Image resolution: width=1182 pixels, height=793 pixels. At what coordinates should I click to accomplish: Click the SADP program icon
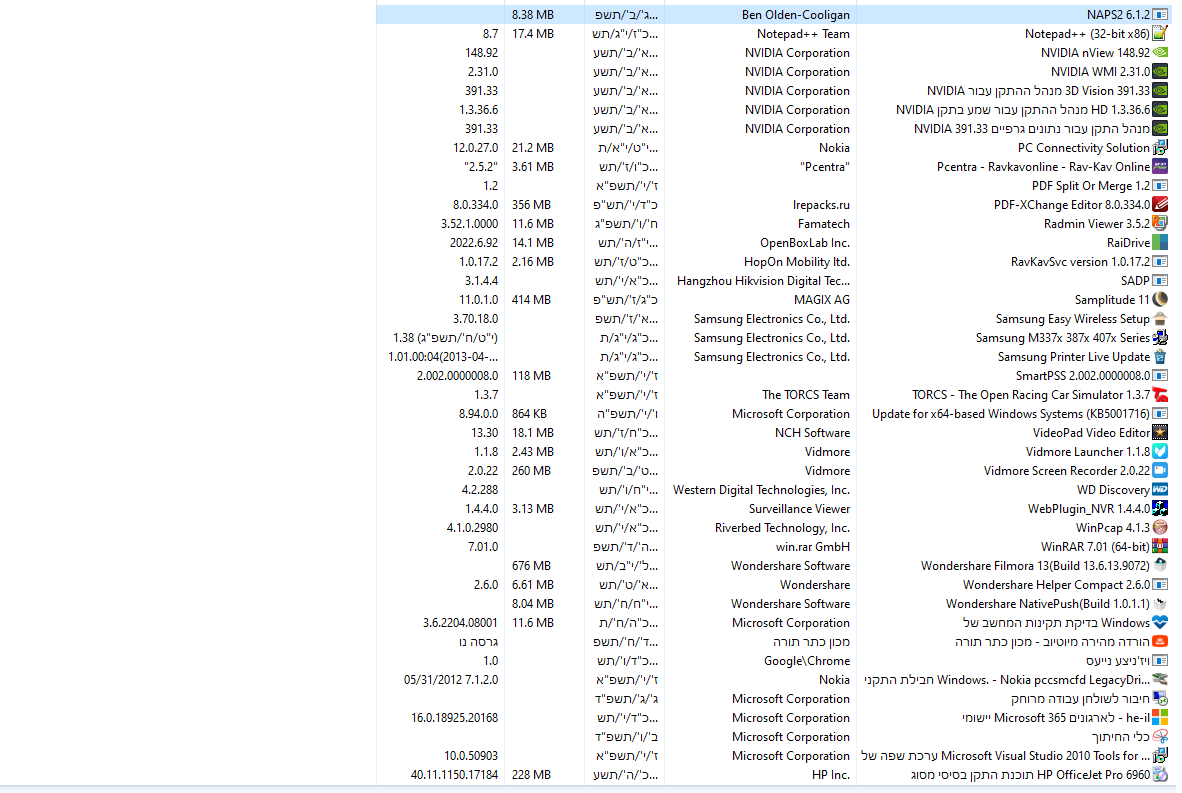[1160, 280]
